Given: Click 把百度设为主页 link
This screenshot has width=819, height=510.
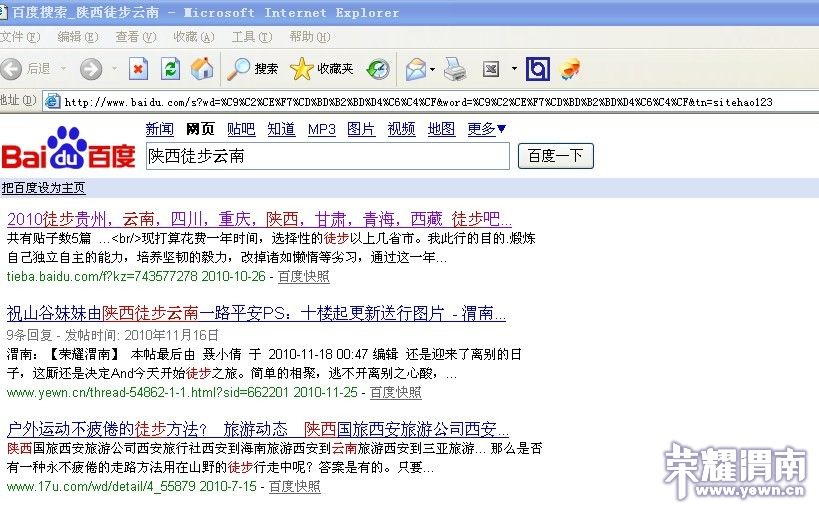Looking at the screenshot, I should 43,188.
